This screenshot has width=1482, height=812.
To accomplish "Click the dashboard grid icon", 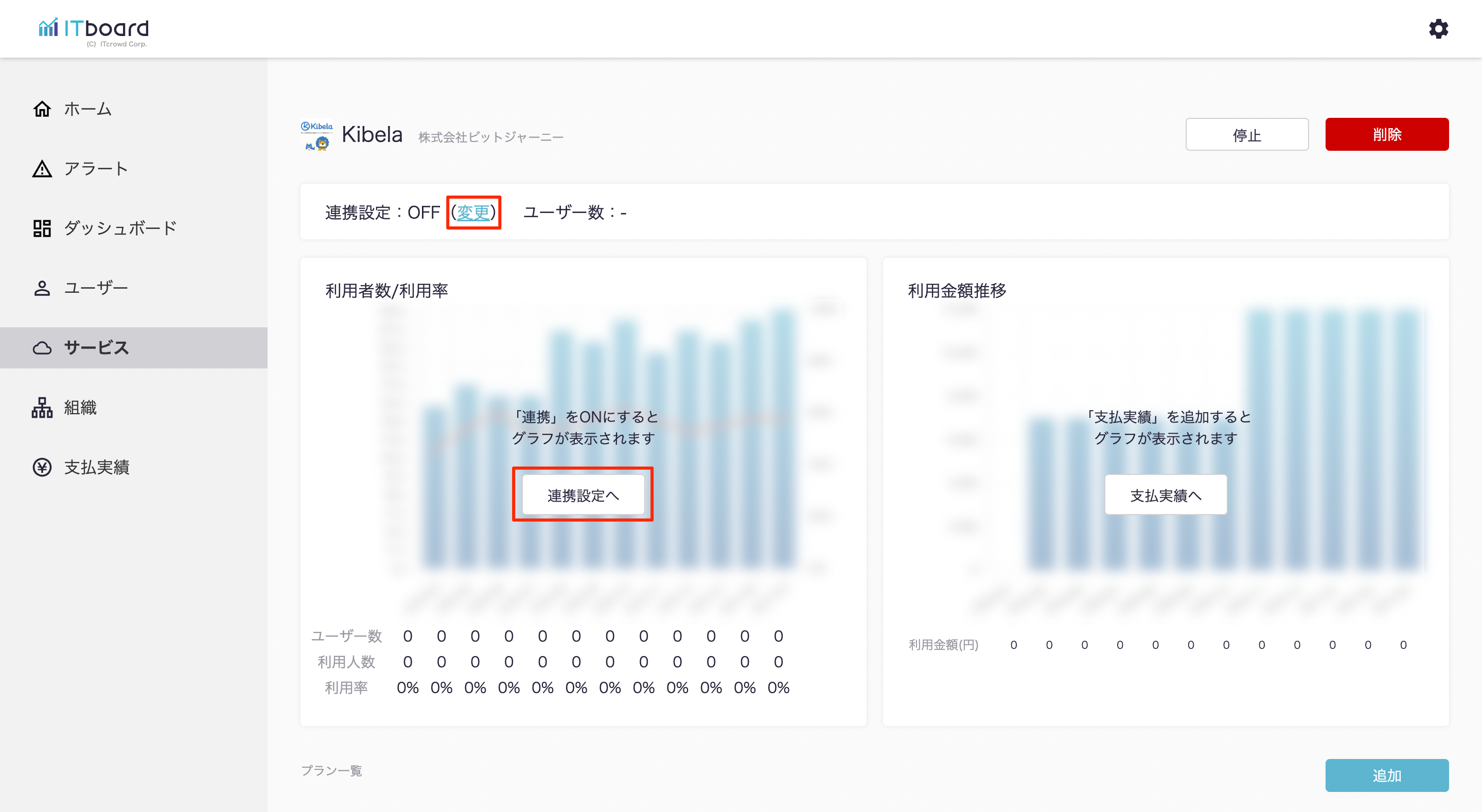I will click(x=42, y=228).
